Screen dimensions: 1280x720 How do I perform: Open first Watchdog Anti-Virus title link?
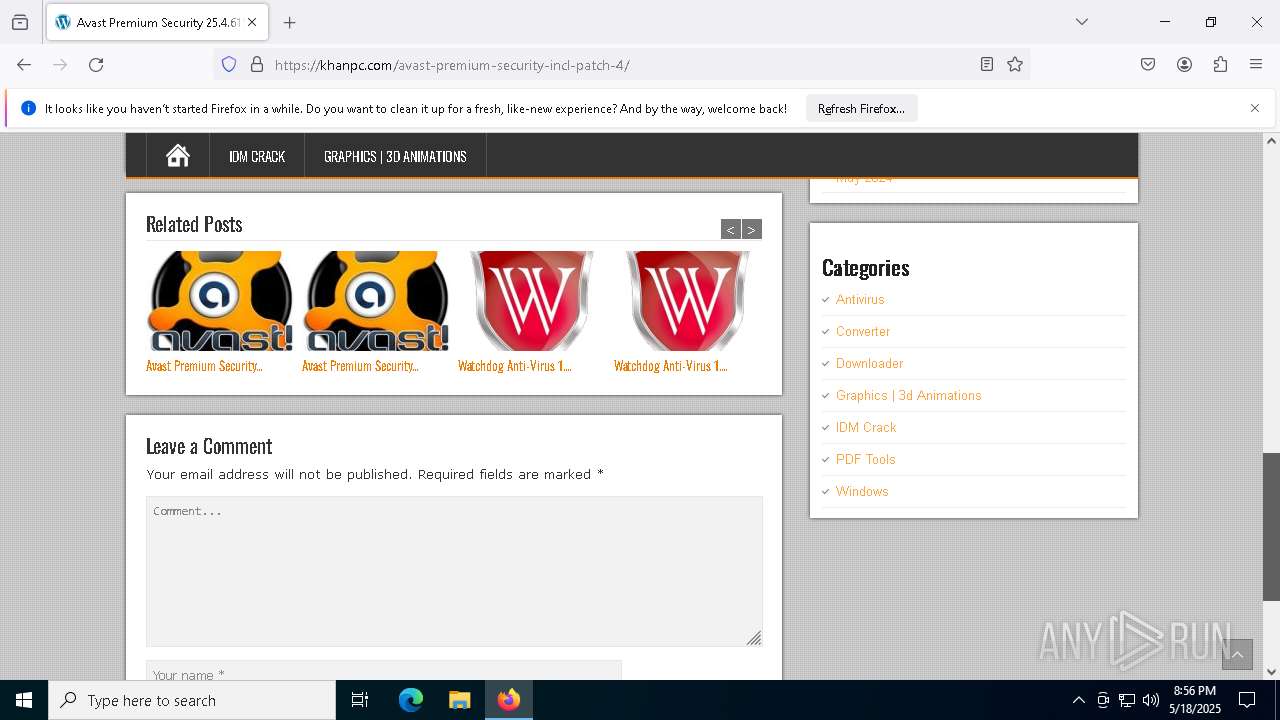pyautogui.click(x=515, y=366)
